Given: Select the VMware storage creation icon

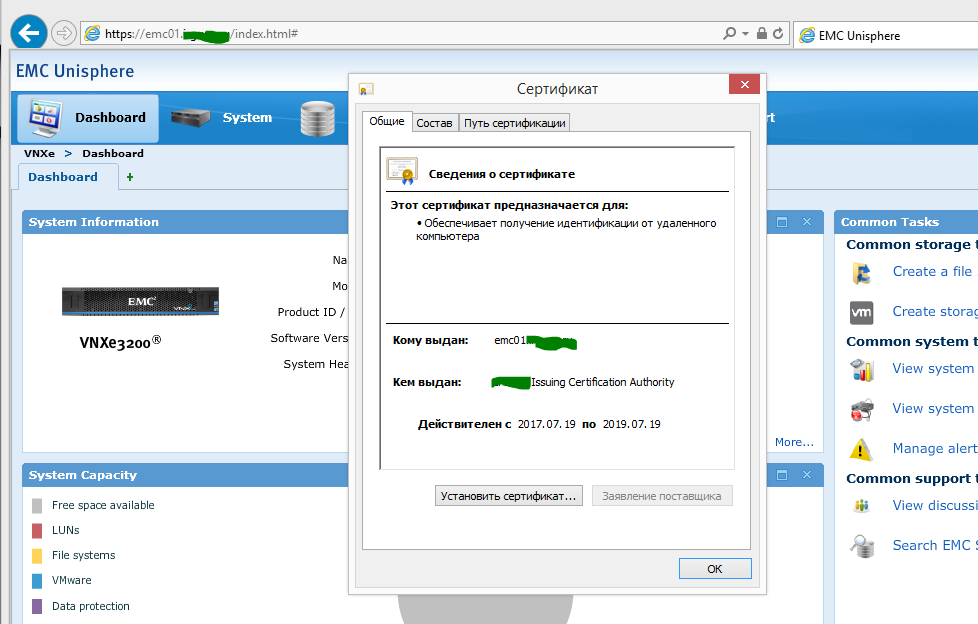Looking at the screenshot, I should [862, 311].
